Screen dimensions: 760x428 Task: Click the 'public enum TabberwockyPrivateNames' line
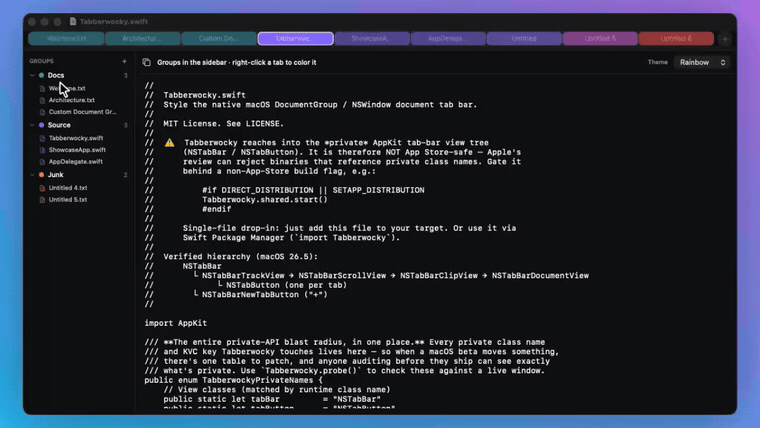click(233, 380)
